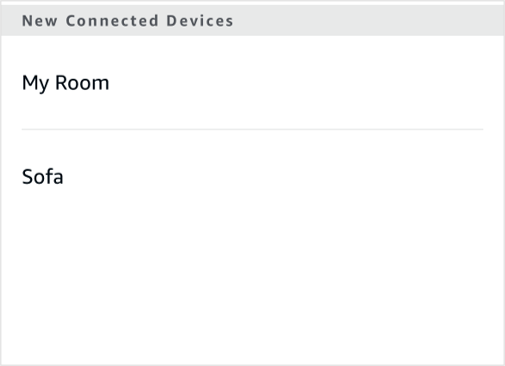Open the My Room list entry

(x=252, y=82)
